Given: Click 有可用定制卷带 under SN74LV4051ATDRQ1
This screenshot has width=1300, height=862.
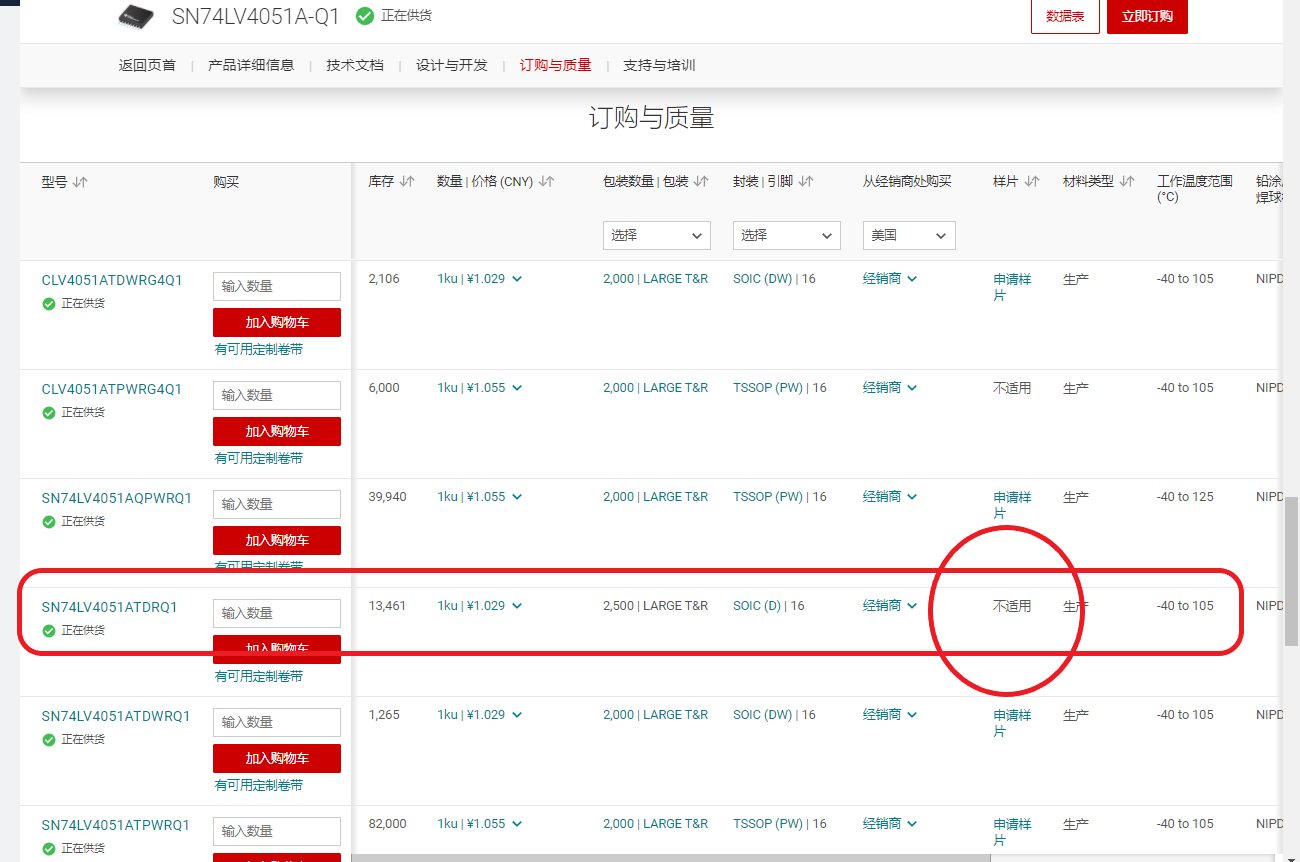Looking at the screenshot, I should [259, 677].
